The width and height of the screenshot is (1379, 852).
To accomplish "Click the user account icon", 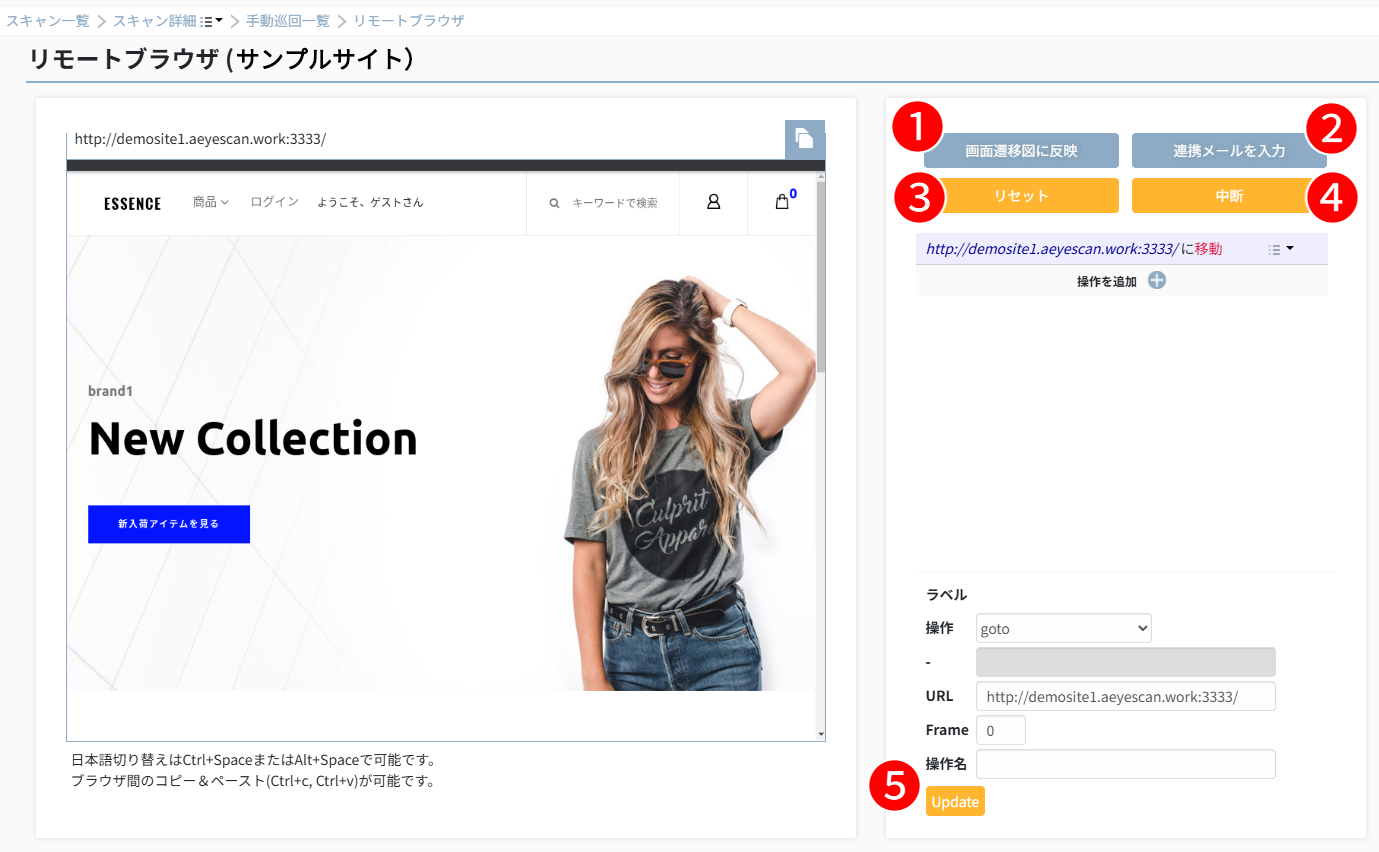I will click(x=713, y=202).
